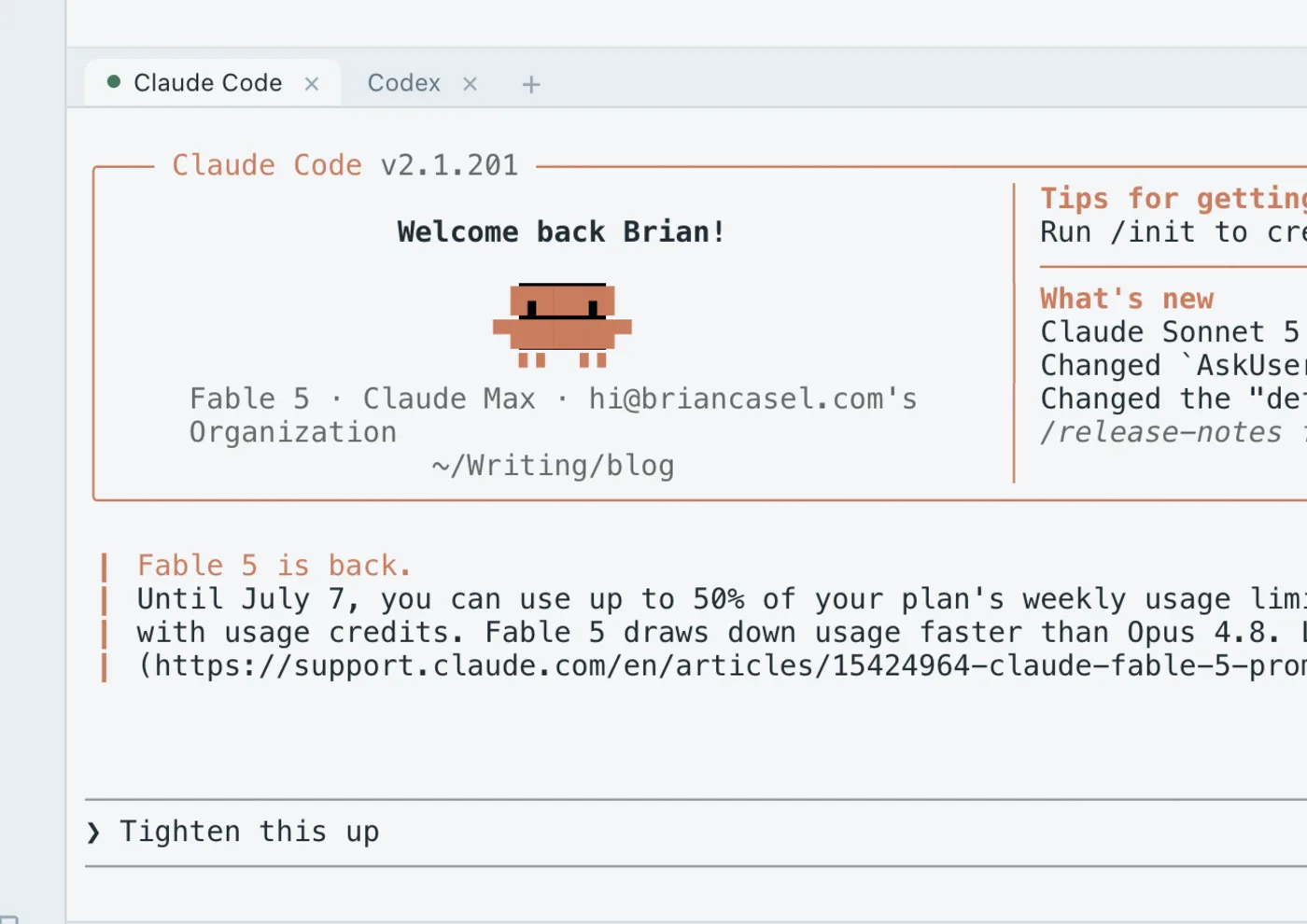The height and width of the screenshot is (924, 1307).
Task: Open the support.claude.com article link
Action: point(722,665)
